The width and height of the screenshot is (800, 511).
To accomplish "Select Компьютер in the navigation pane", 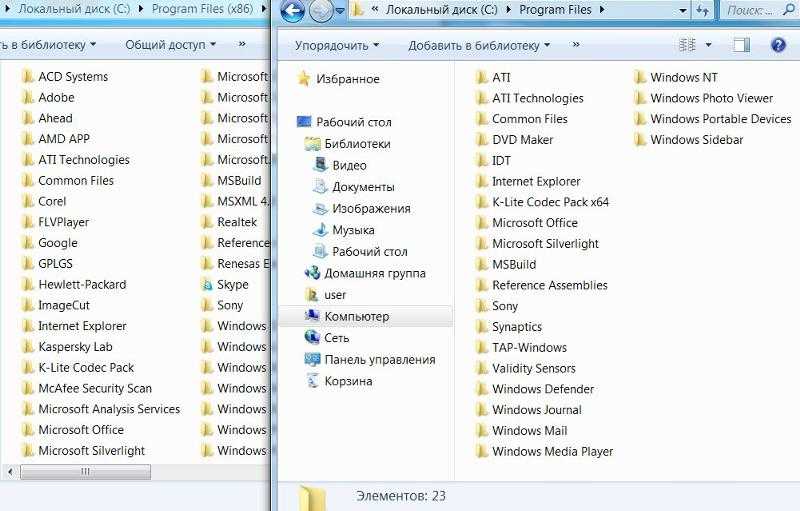I will tap(365, 316).
